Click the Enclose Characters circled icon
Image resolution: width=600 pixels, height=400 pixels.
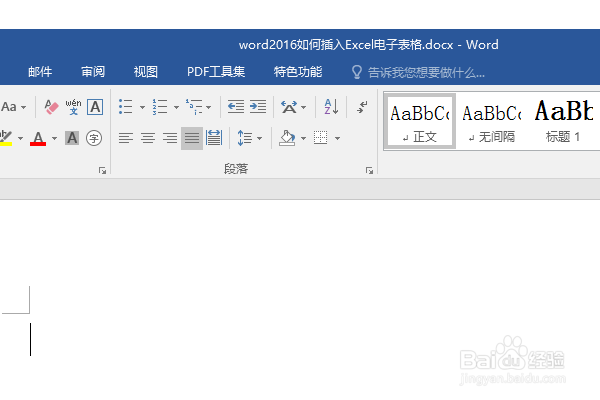94,138
